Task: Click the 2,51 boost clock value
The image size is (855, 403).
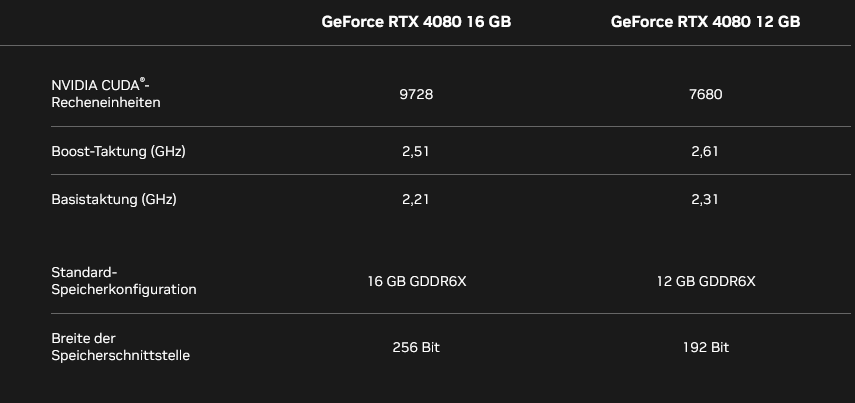Action: (x=416, y=151)
